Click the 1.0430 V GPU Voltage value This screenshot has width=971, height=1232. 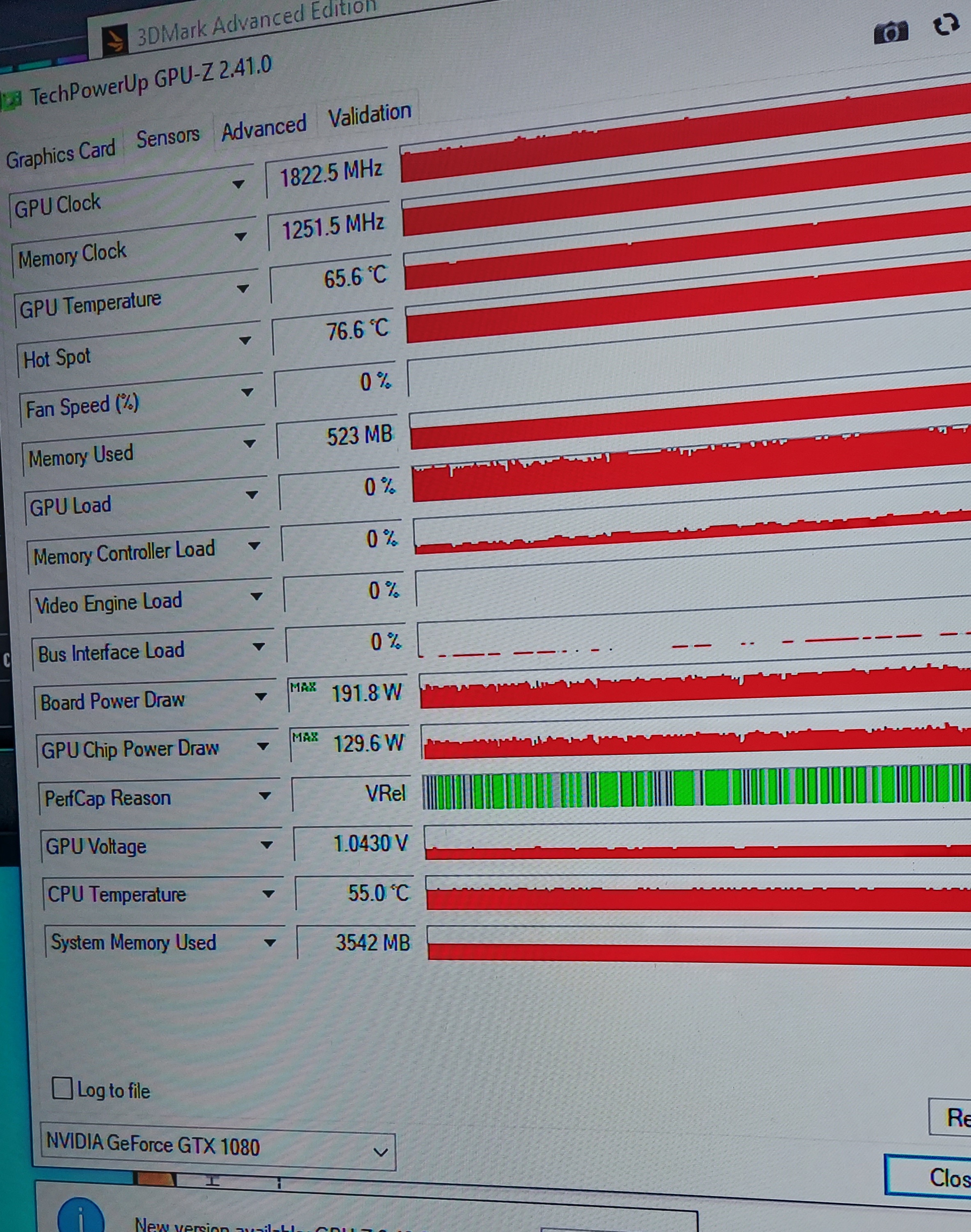point(371,843)
